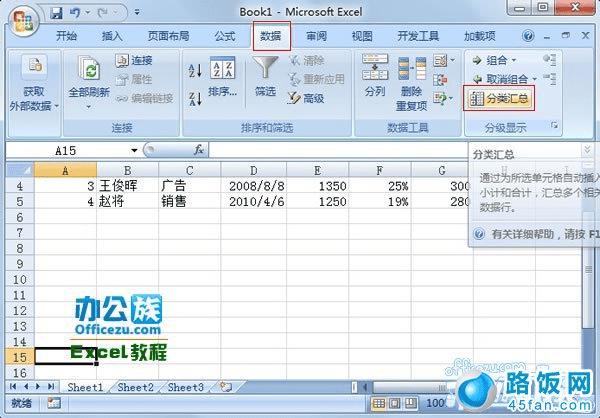This screenshot has height=418, width=600.
Task: Click the sort descending Z to A icon
Action: tap(195, 99)
